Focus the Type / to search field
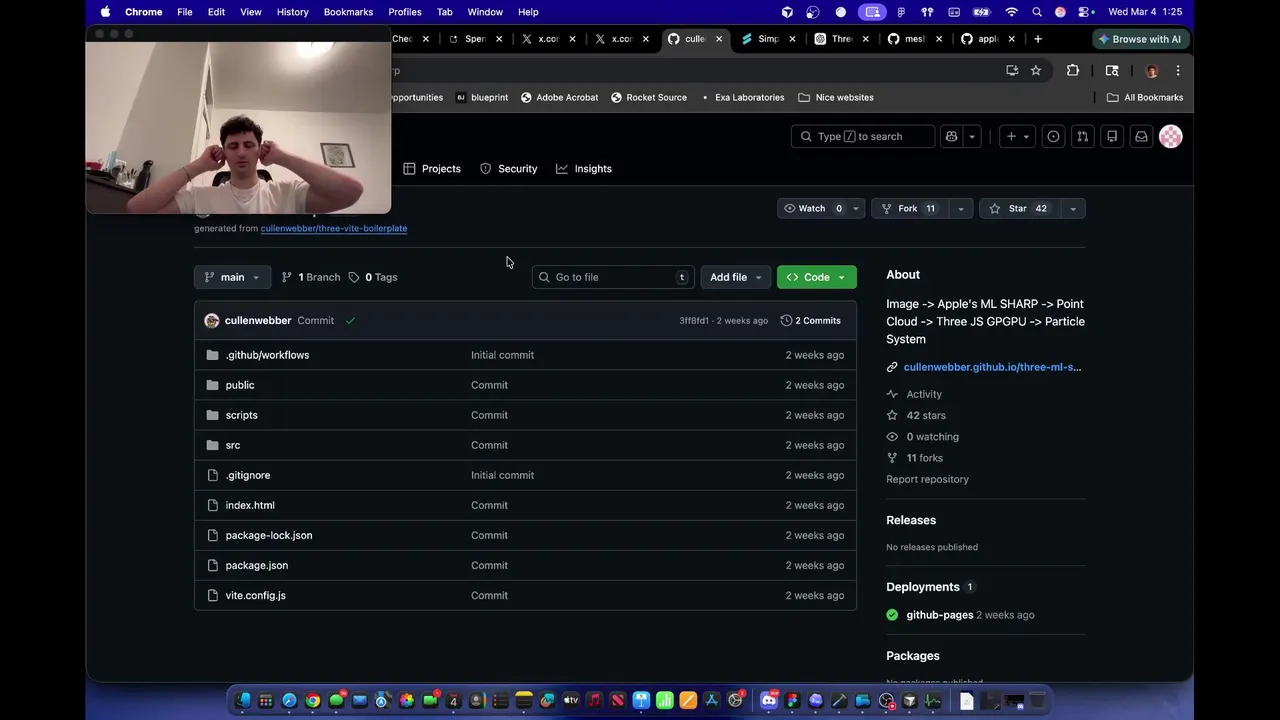1280x720 pixels. pos(863,136)
